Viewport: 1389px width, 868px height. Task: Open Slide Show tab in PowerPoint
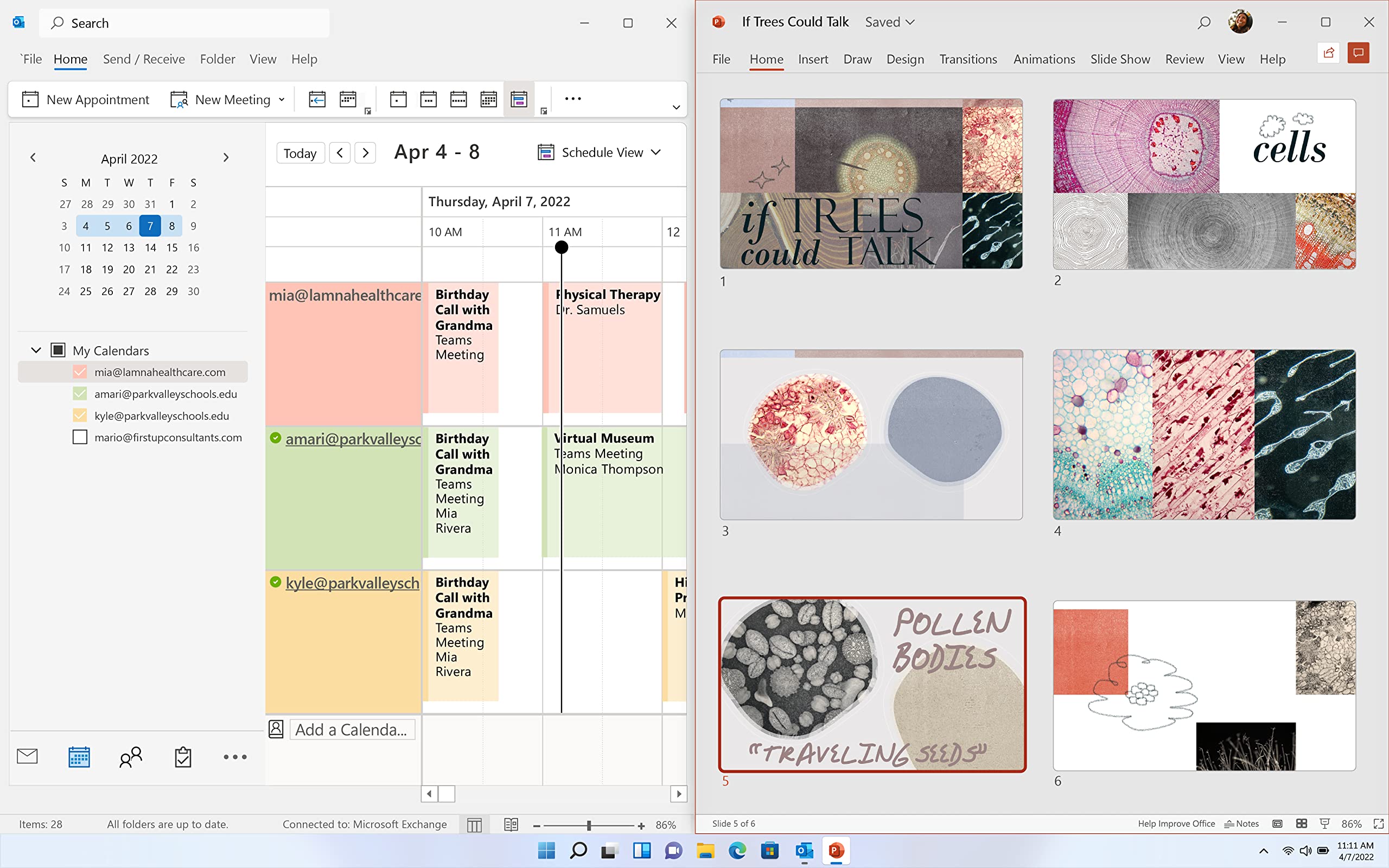tap(1120, 59)
